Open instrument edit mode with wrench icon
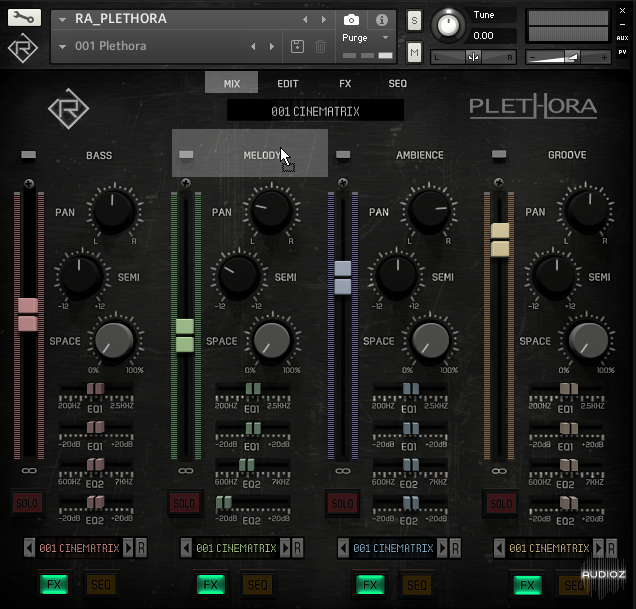This screenshot has height=609, width=636. point(24,17)
